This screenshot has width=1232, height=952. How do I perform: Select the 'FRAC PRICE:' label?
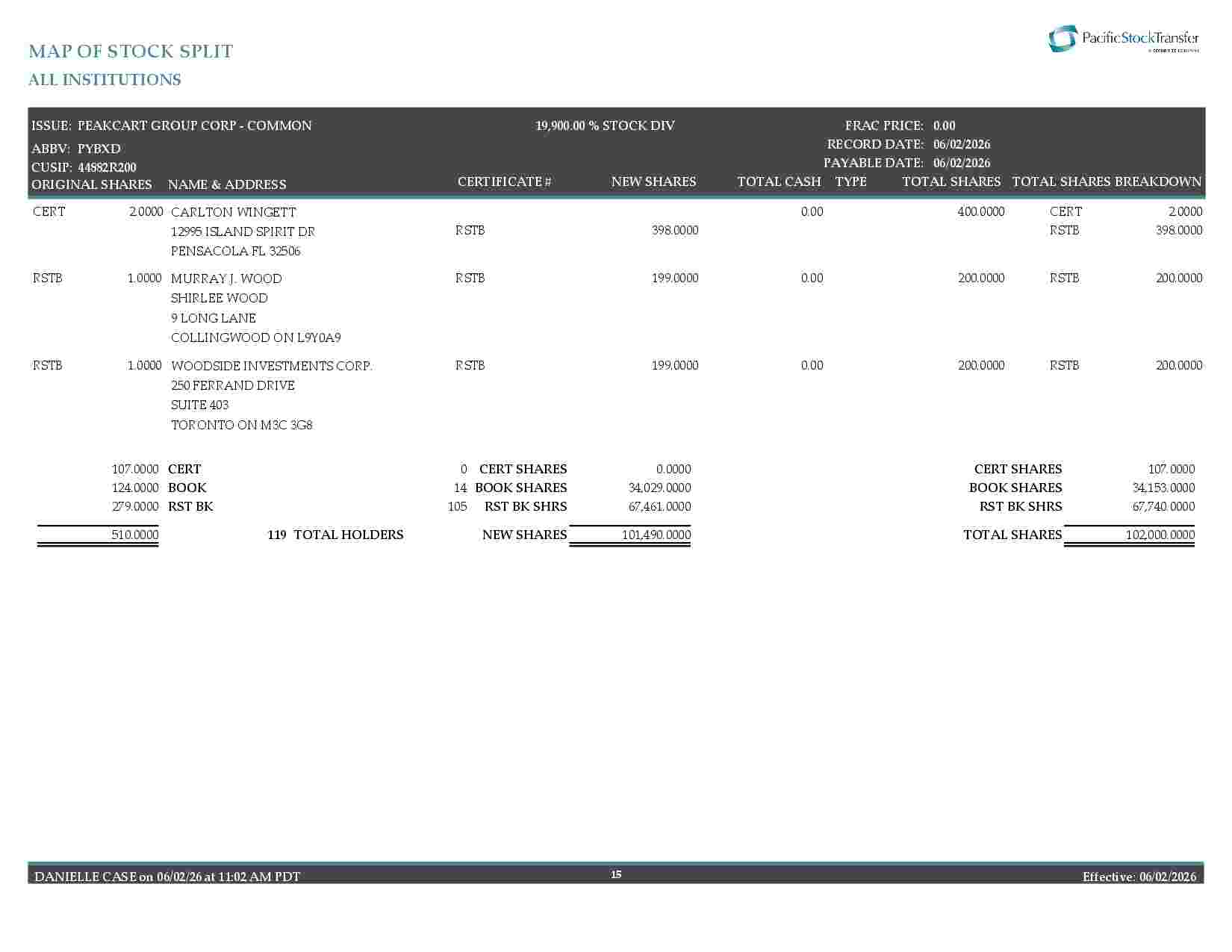(884, 125)
